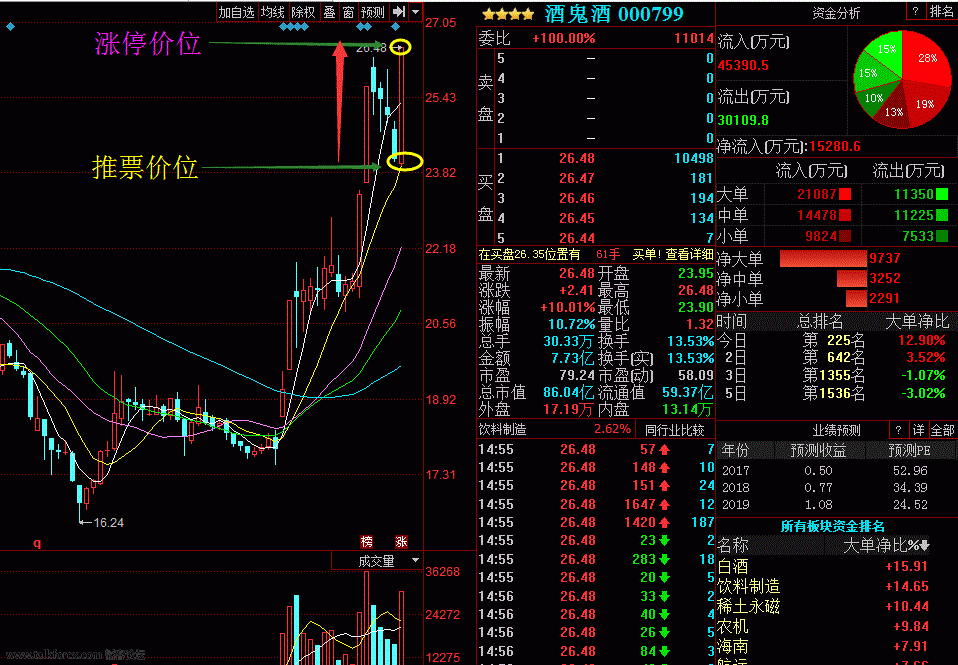Click the 叠 overlay chart button

point(329,12)
